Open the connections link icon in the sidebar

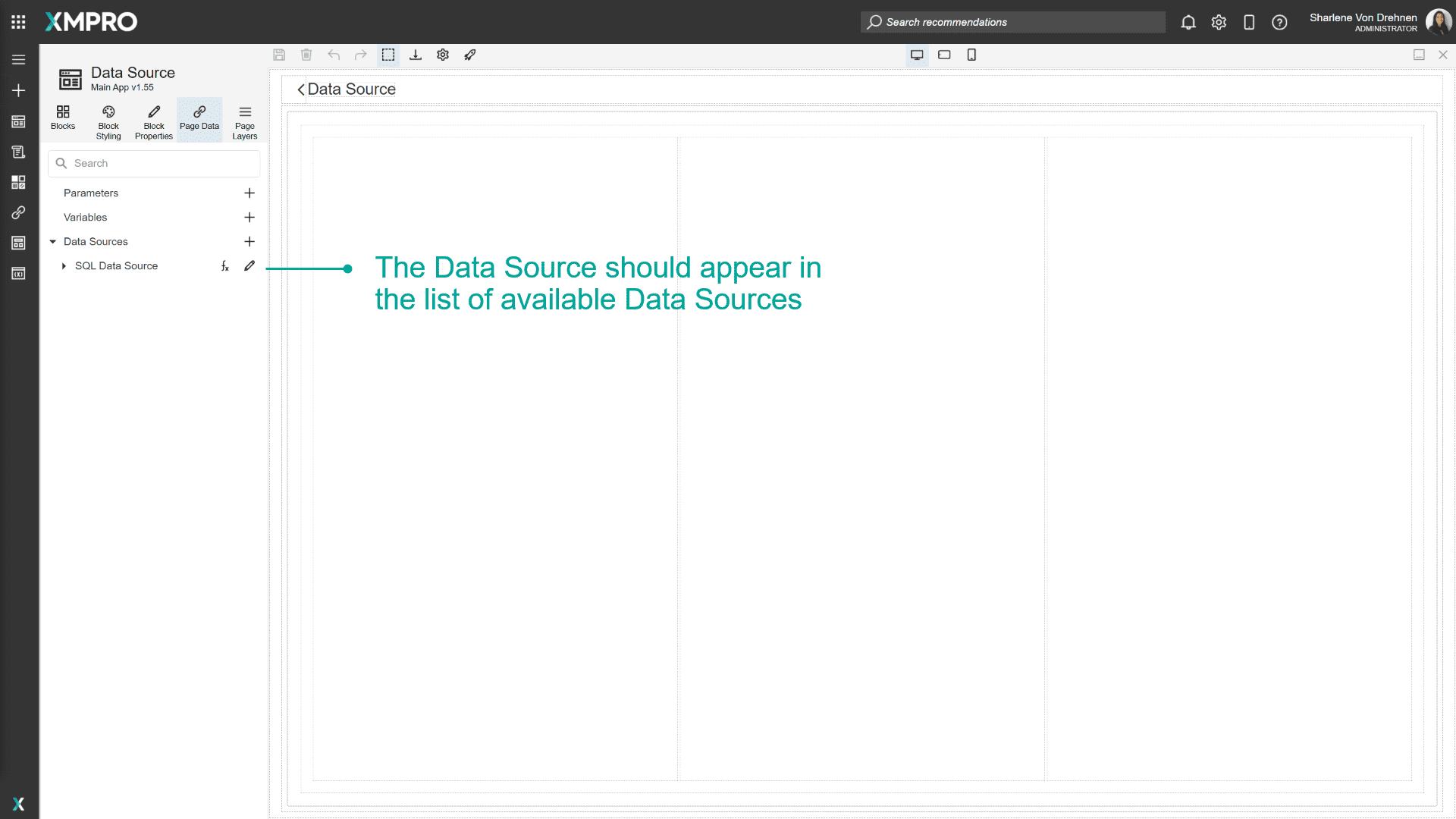tap(18, 212)
